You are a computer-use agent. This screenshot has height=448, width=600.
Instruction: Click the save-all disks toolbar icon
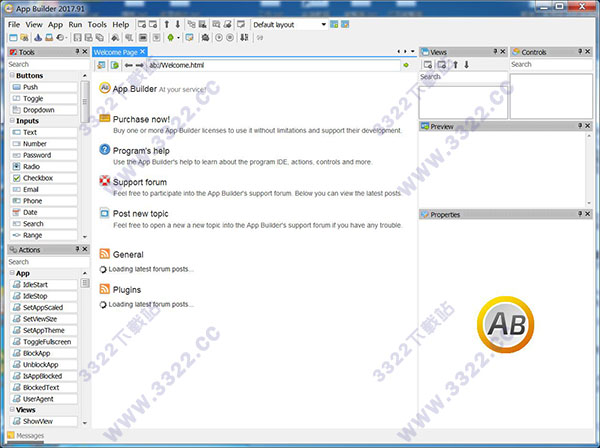click(99, 37)
